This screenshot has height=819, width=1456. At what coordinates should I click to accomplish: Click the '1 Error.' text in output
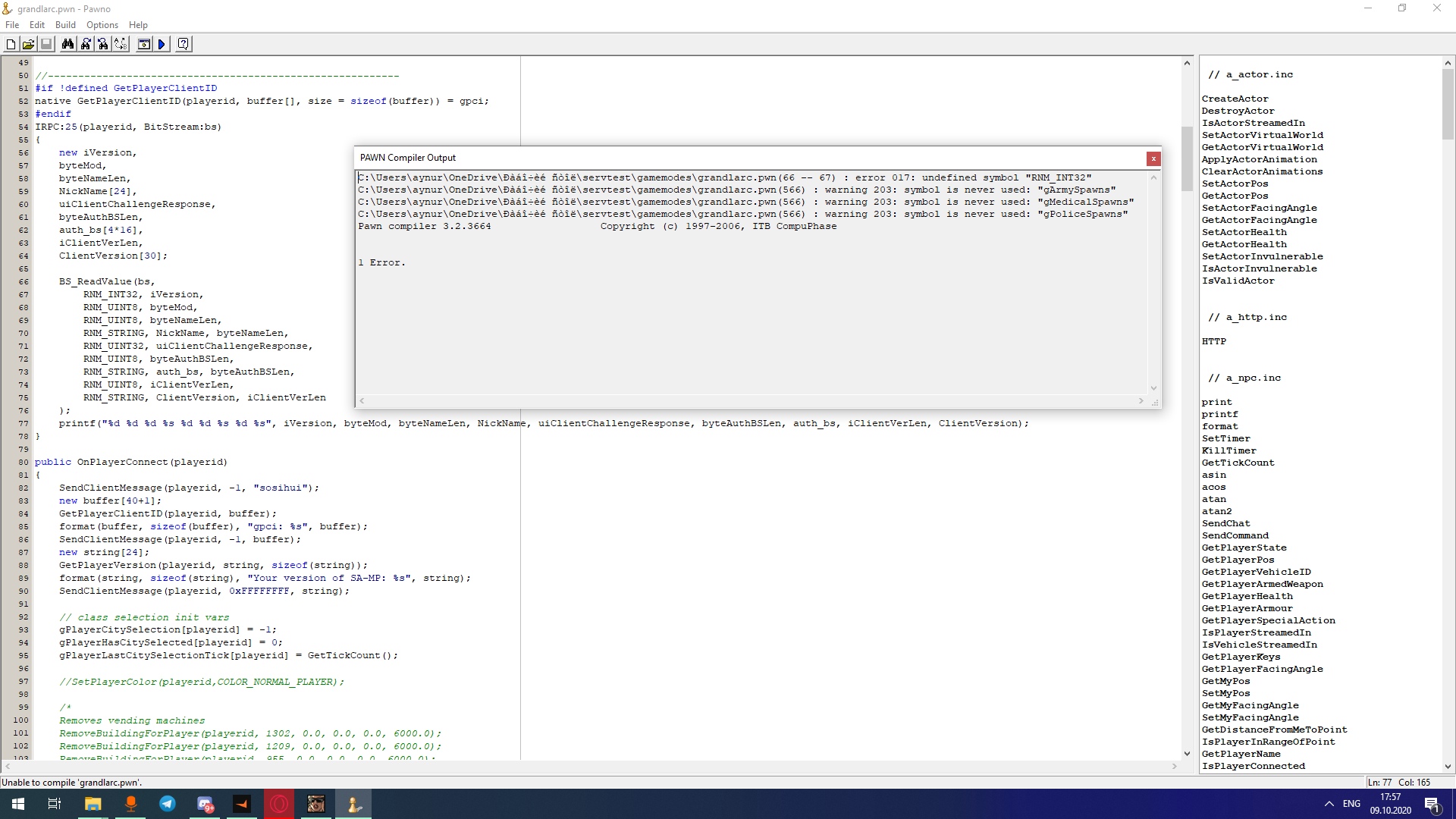tap(381, 262)
